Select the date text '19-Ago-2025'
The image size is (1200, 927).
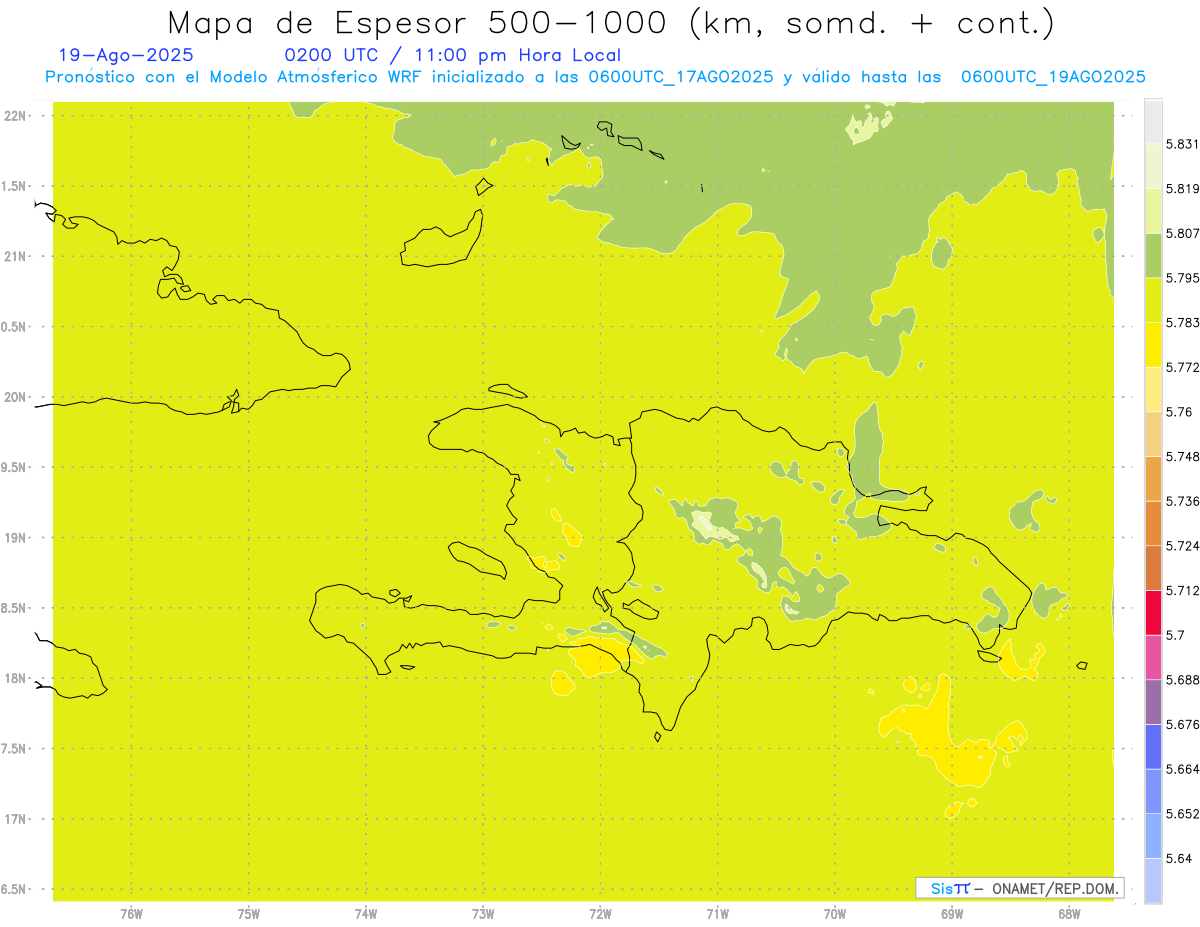(x=126, y=55)
